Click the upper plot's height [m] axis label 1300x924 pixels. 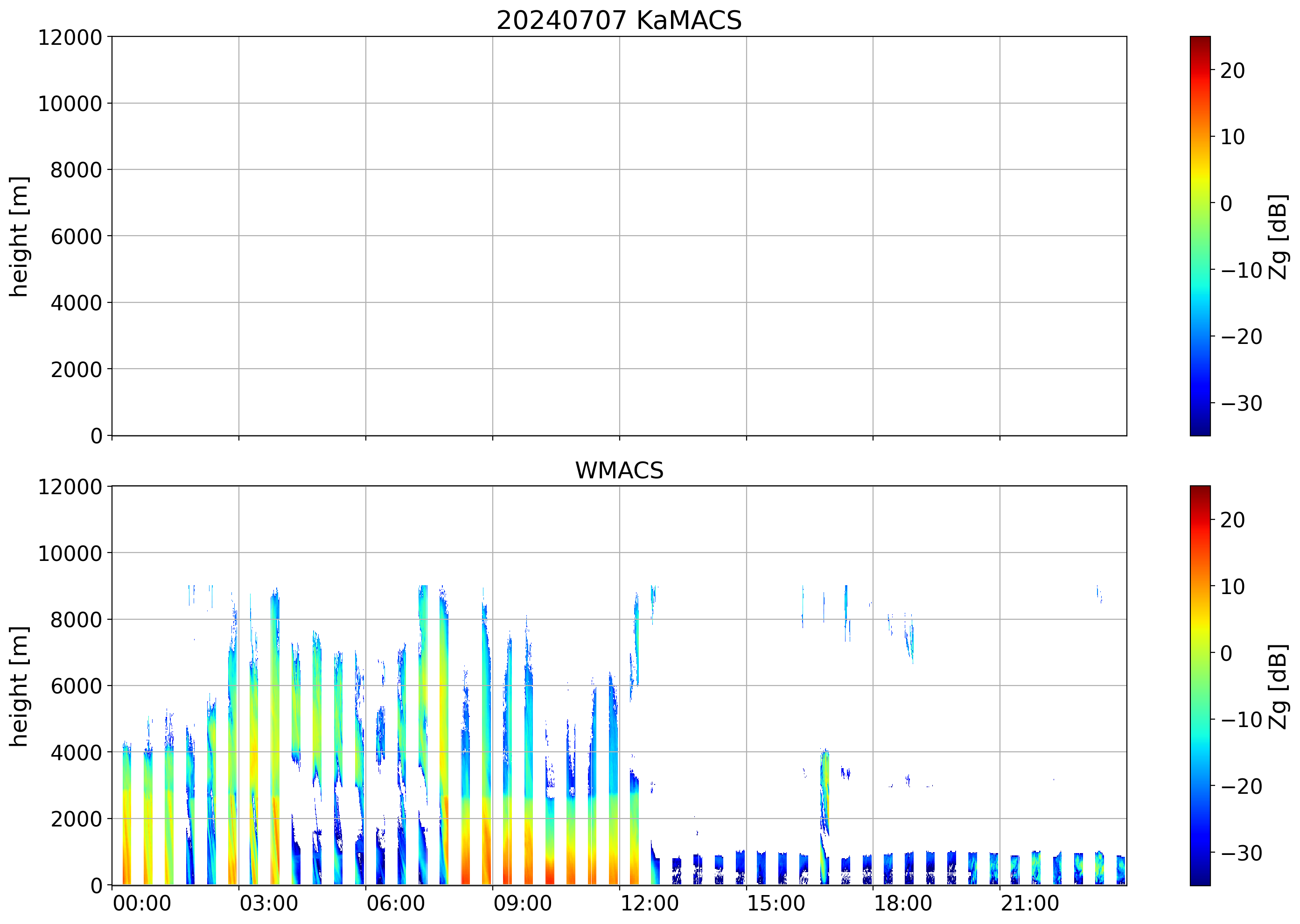click(19, 236)
